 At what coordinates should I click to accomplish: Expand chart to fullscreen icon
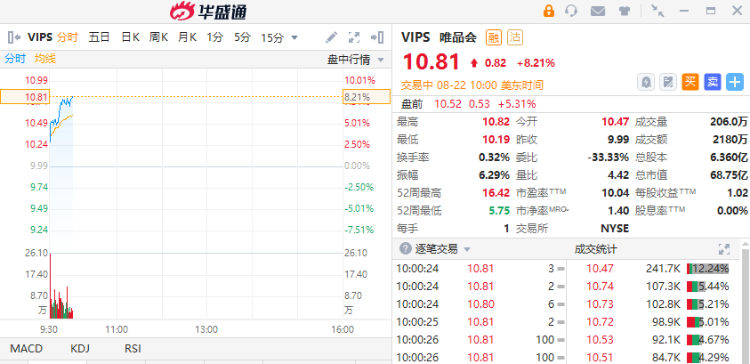click(x=354, y=37)
